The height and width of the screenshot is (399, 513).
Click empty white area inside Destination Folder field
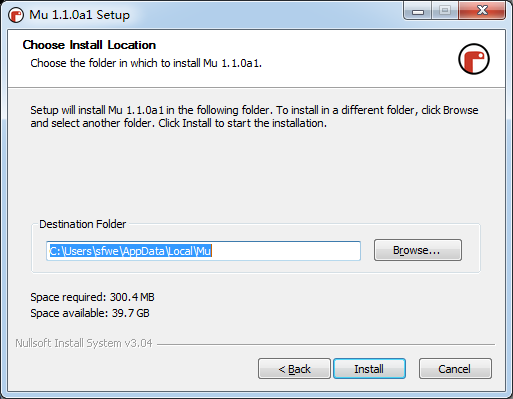pos(286,251)
